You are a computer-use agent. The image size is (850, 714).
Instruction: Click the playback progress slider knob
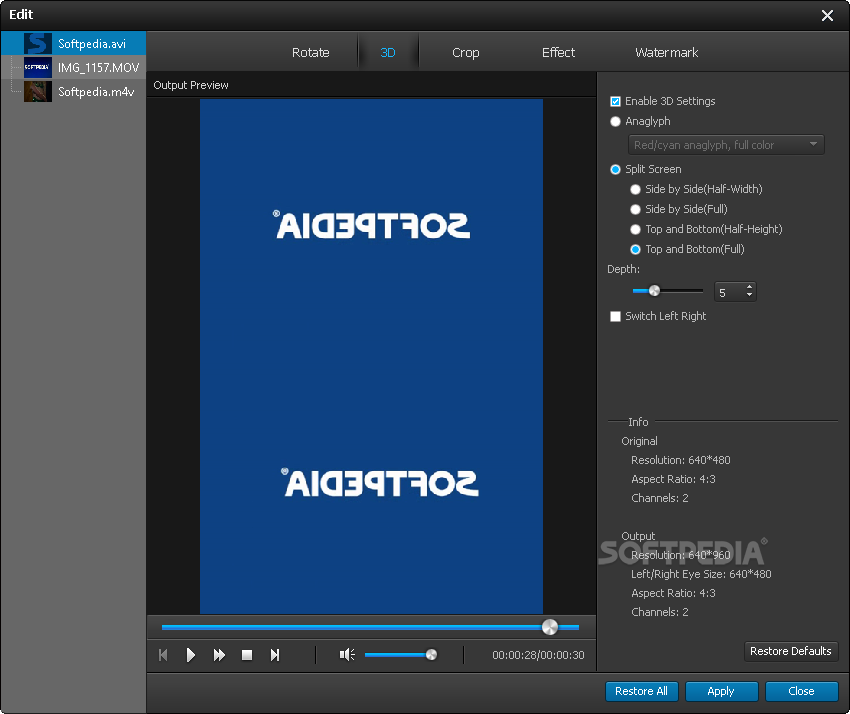[550, 627]
